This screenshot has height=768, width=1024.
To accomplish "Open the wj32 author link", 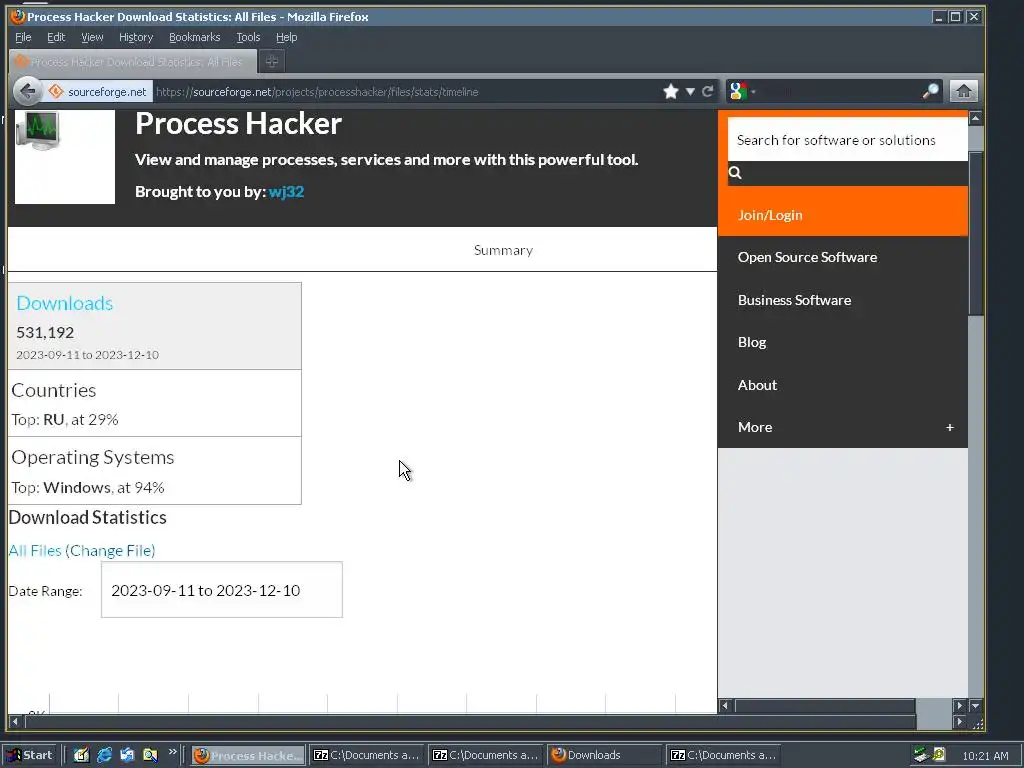I will click(286, 192).
